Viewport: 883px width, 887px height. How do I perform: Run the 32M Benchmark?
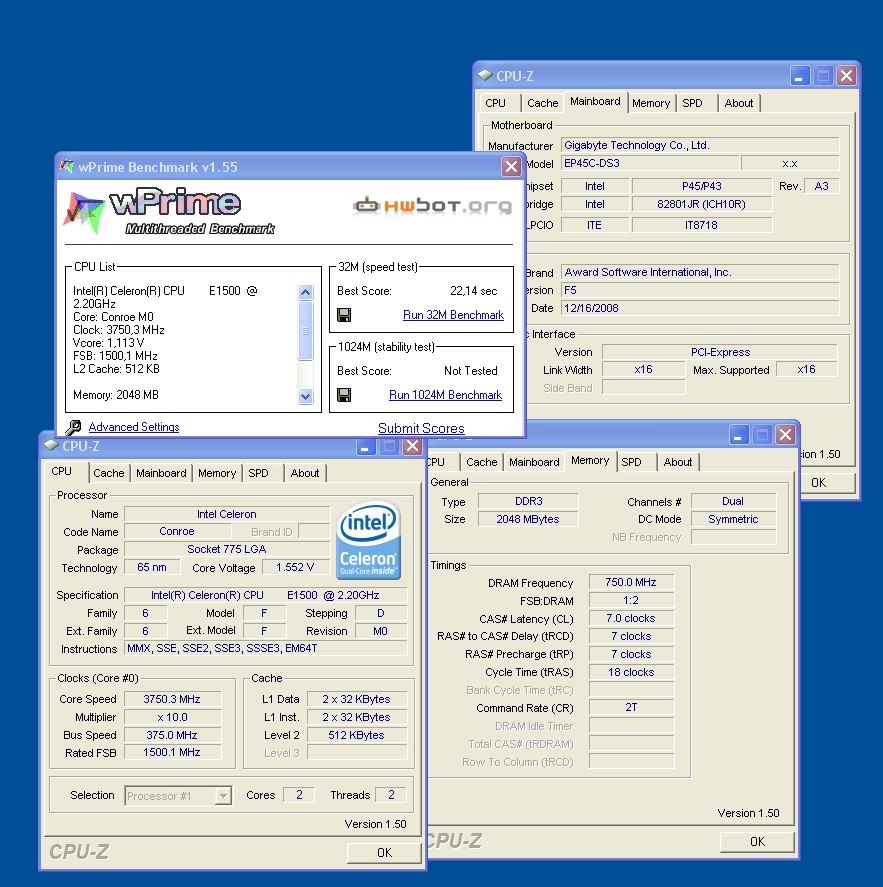[x=453, y=315]
